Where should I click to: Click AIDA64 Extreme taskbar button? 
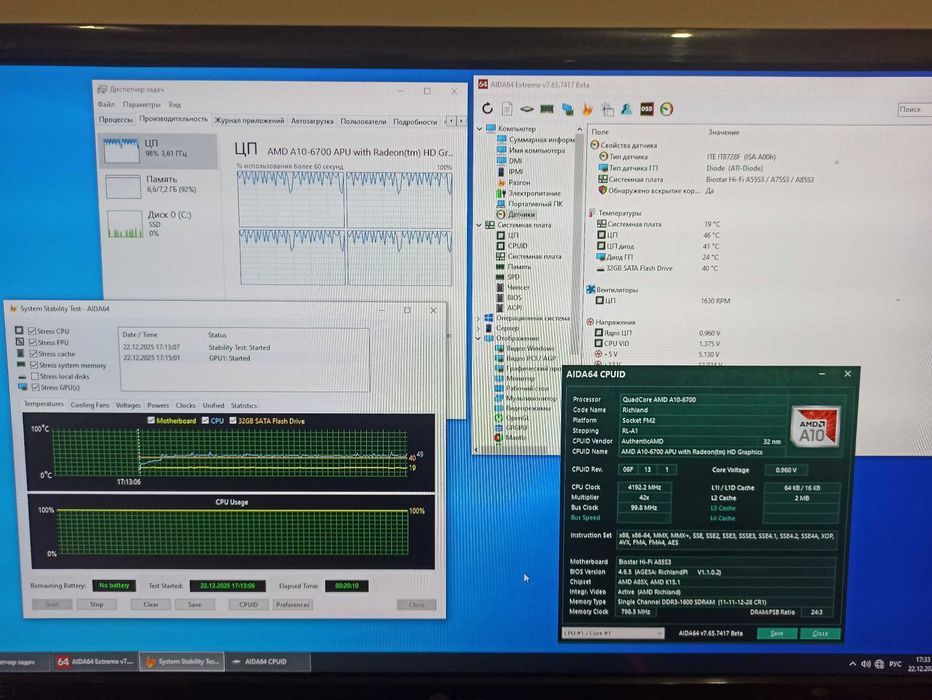95,661
